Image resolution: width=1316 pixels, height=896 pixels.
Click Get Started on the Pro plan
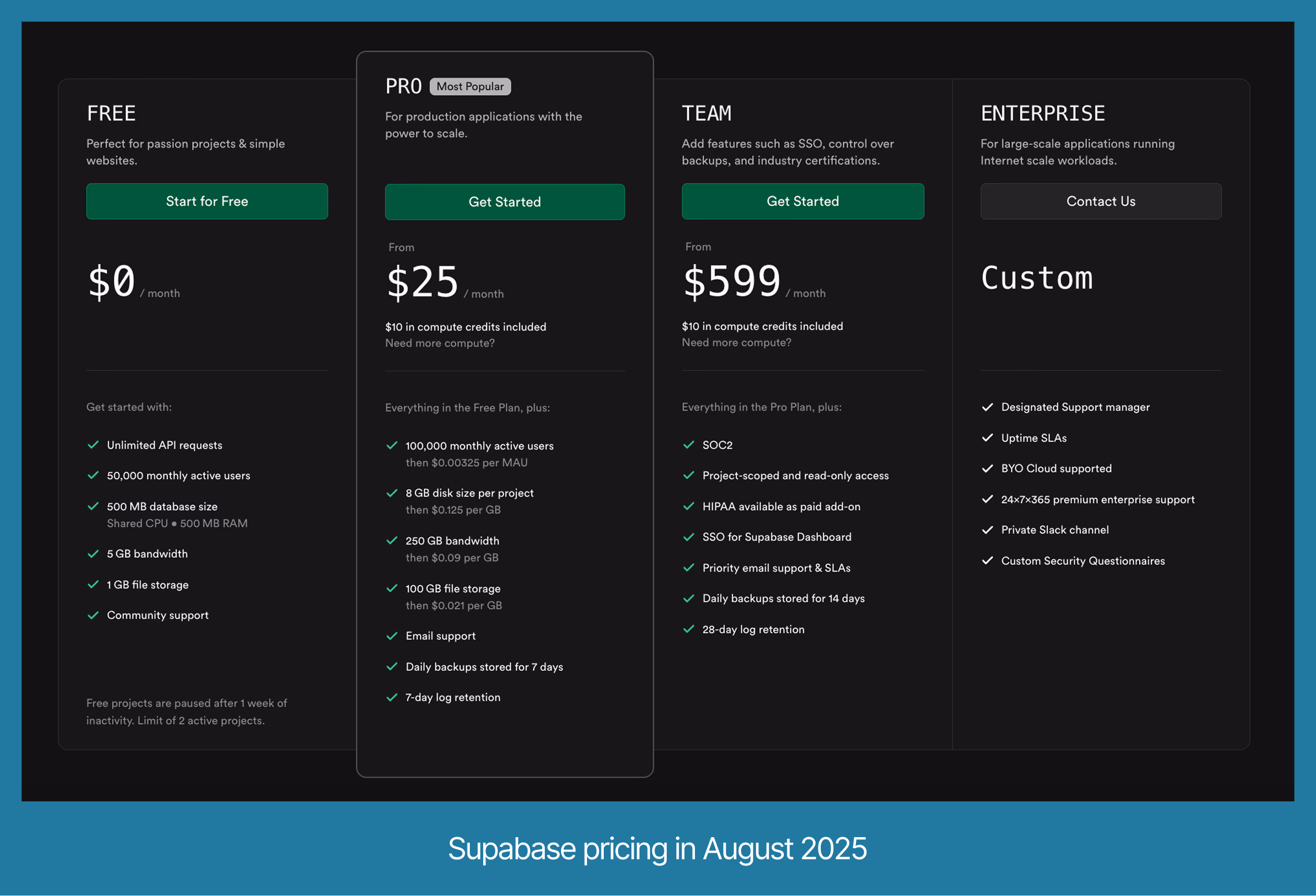[x=504, y=201]
